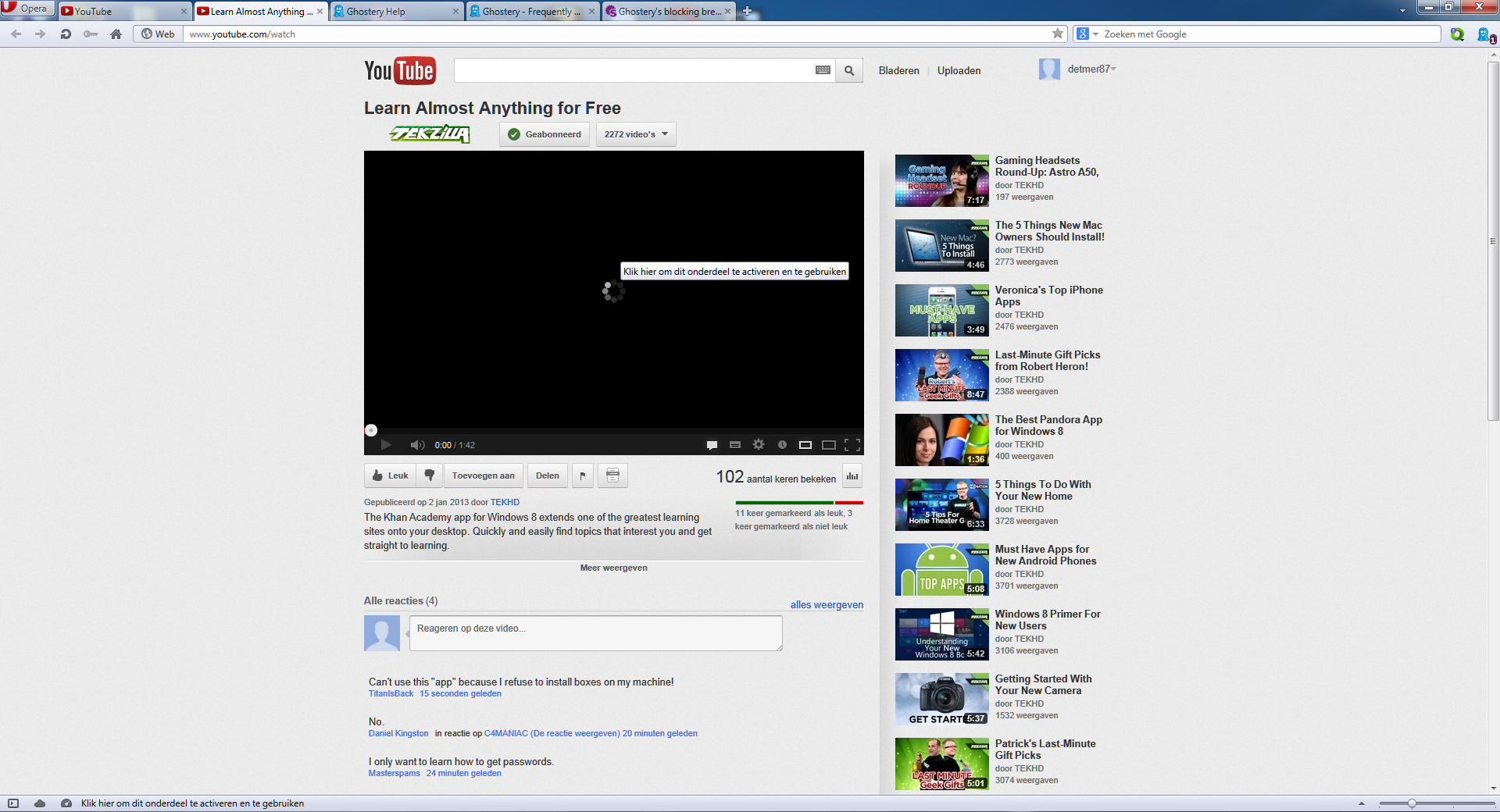Screen dimensions: 1500x812
Task: Mute the video with speaker icon
Action: [x=417, y=445]
